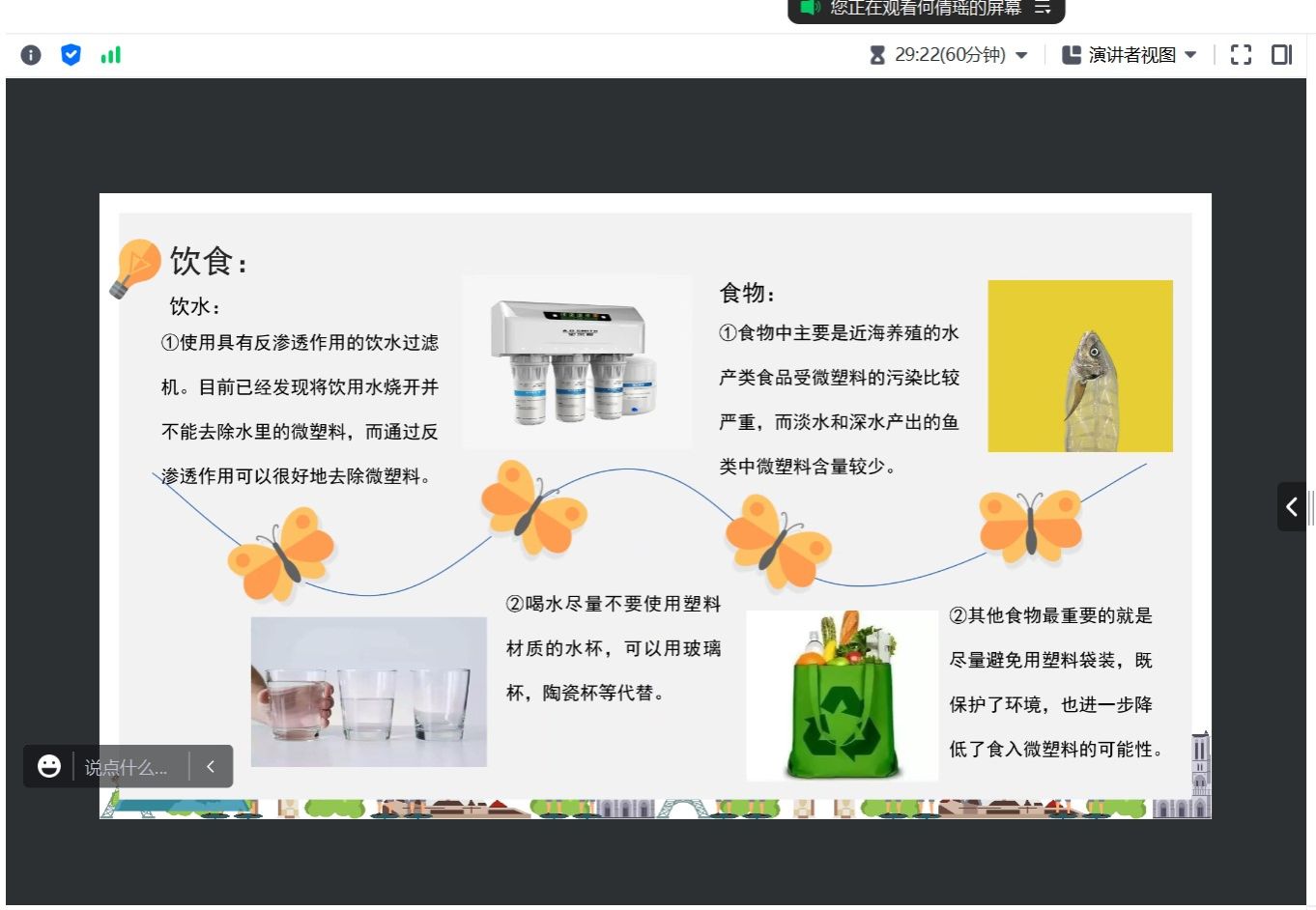This screenshot has height=910, width=1316.
Task: Open 演讲者视图 view menu
Action: click(1131, 55)
